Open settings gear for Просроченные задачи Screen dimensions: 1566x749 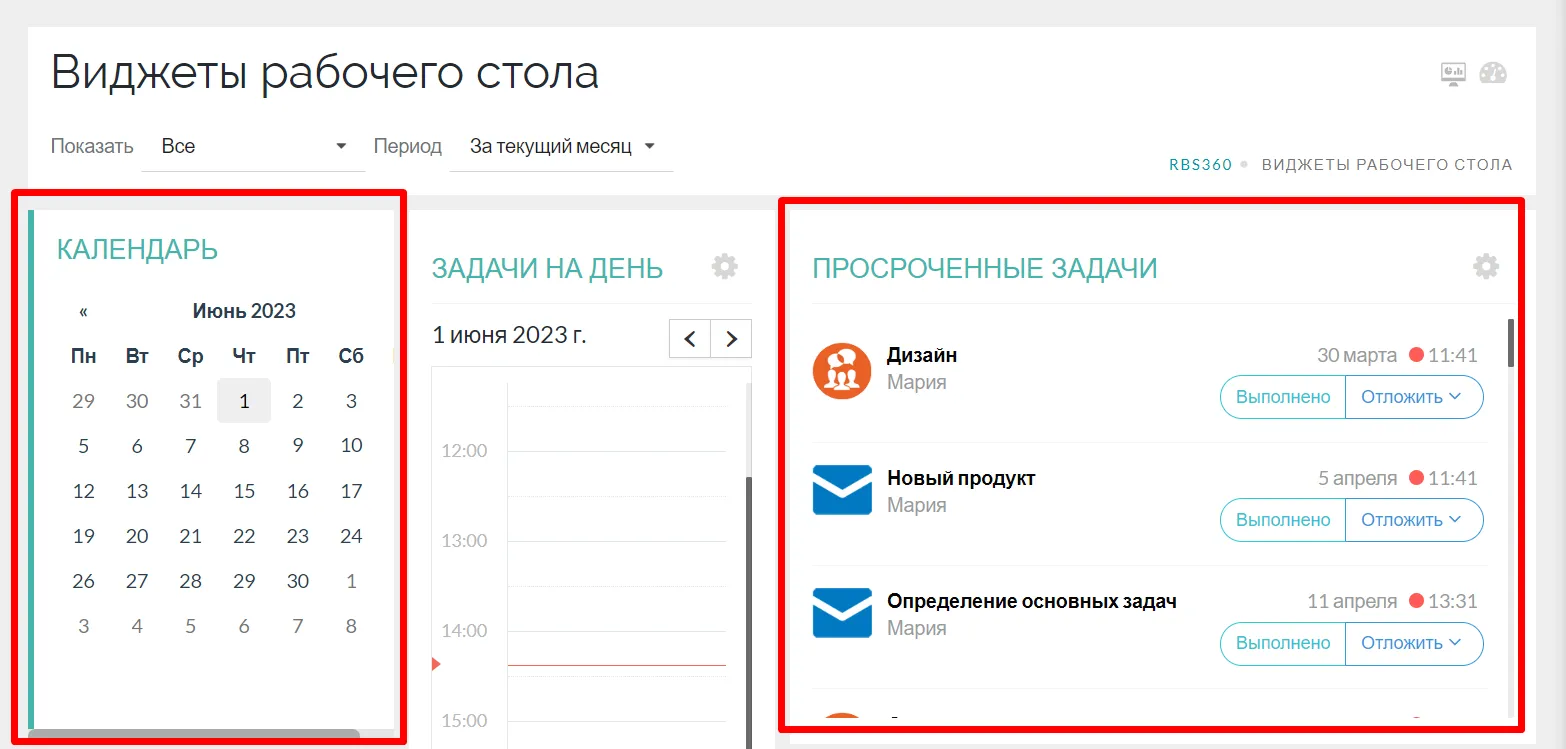click(1486, 266)
